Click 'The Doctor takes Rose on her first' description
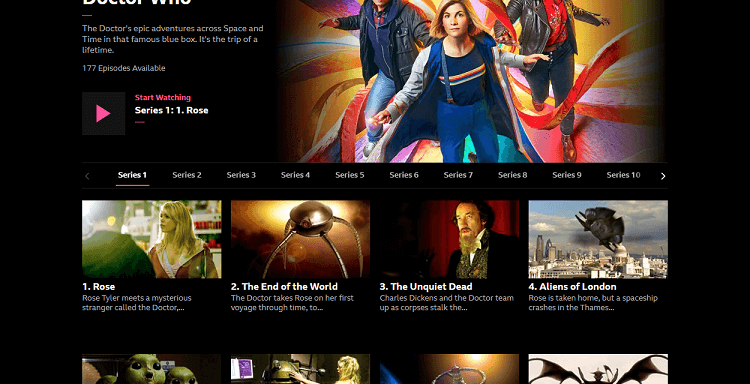The image size is (750, 384). click(292, 303)
